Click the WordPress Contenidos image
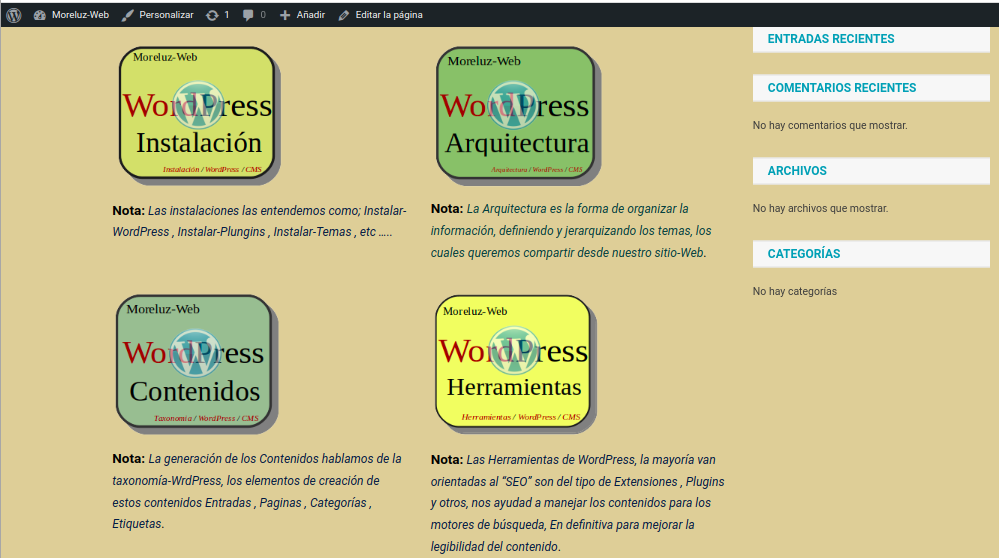 click(194, 362)
